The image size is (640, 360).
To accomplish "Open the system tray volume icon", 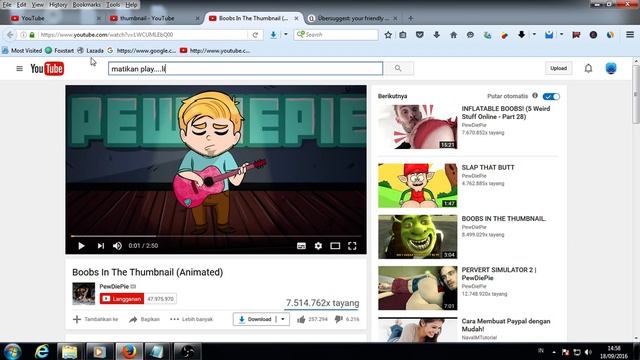I will (x=588, y=352).
